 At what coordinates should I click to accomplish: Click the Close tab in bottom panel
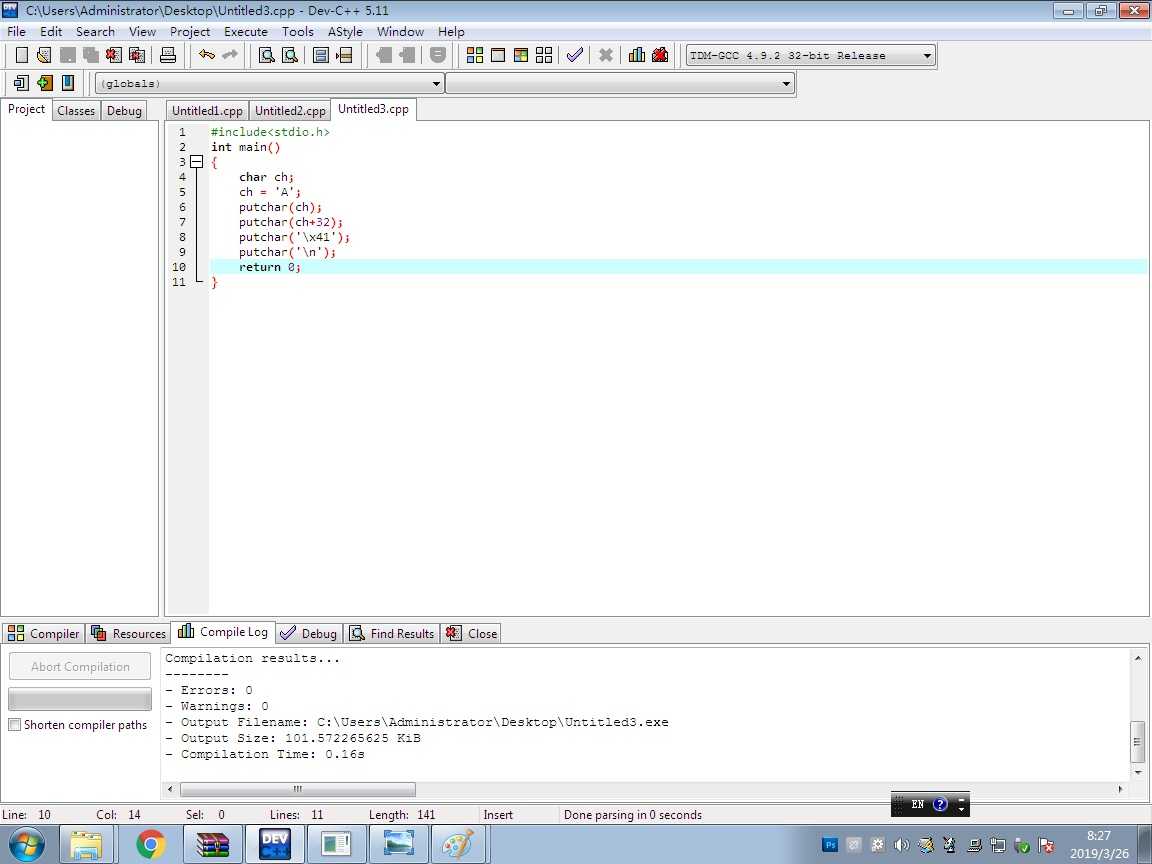point(472,633)
